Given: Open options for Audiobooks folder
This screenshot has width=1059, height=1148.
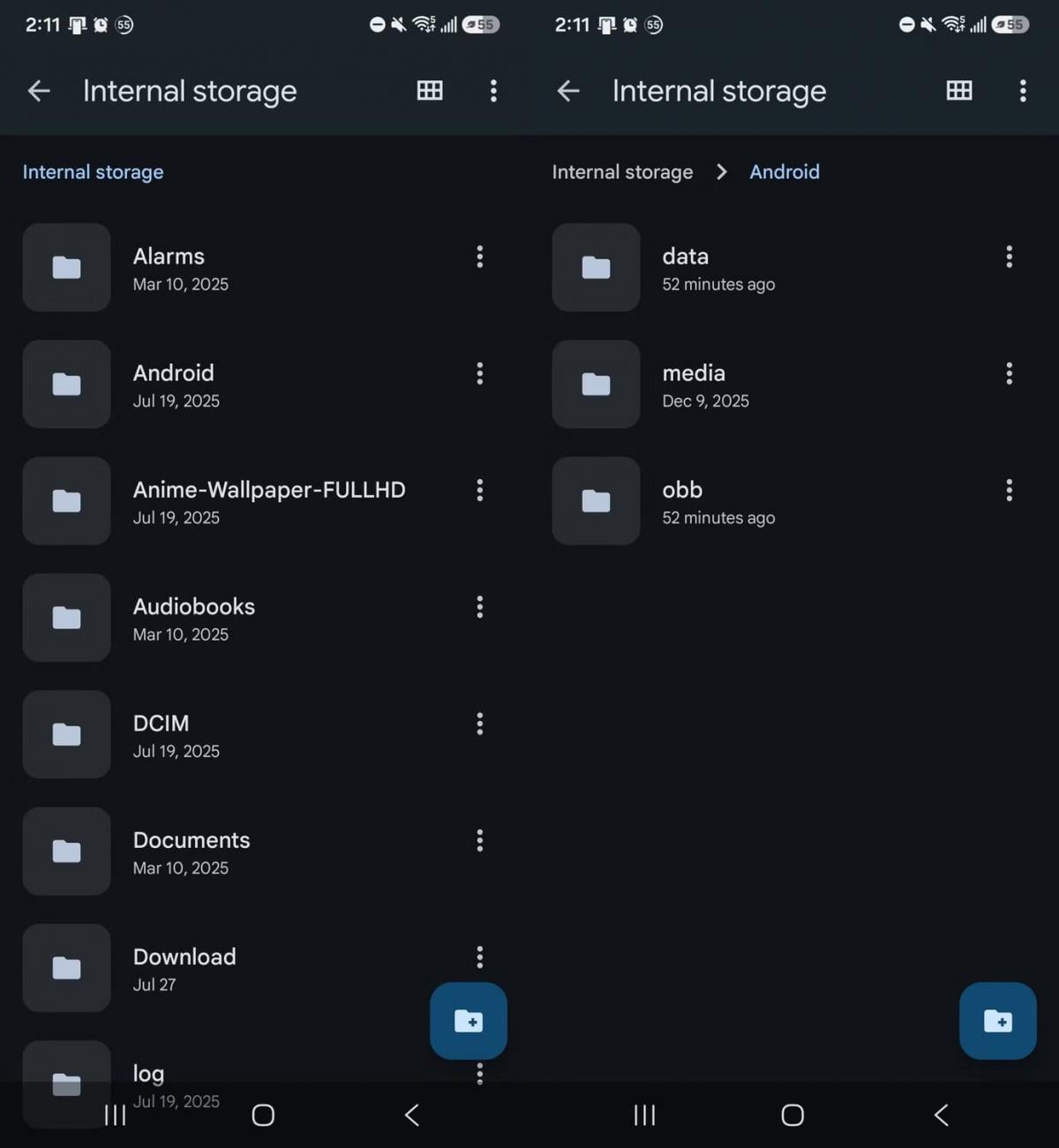Looking at the screenshot, I should tap(480, 607).
